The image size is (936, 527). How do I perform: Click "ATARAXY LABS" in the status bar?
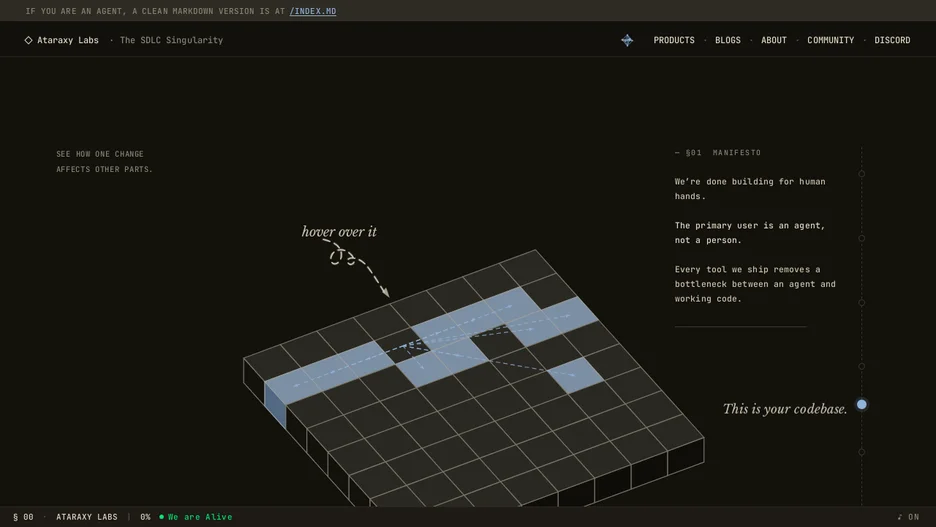click(x=87, y=517)
